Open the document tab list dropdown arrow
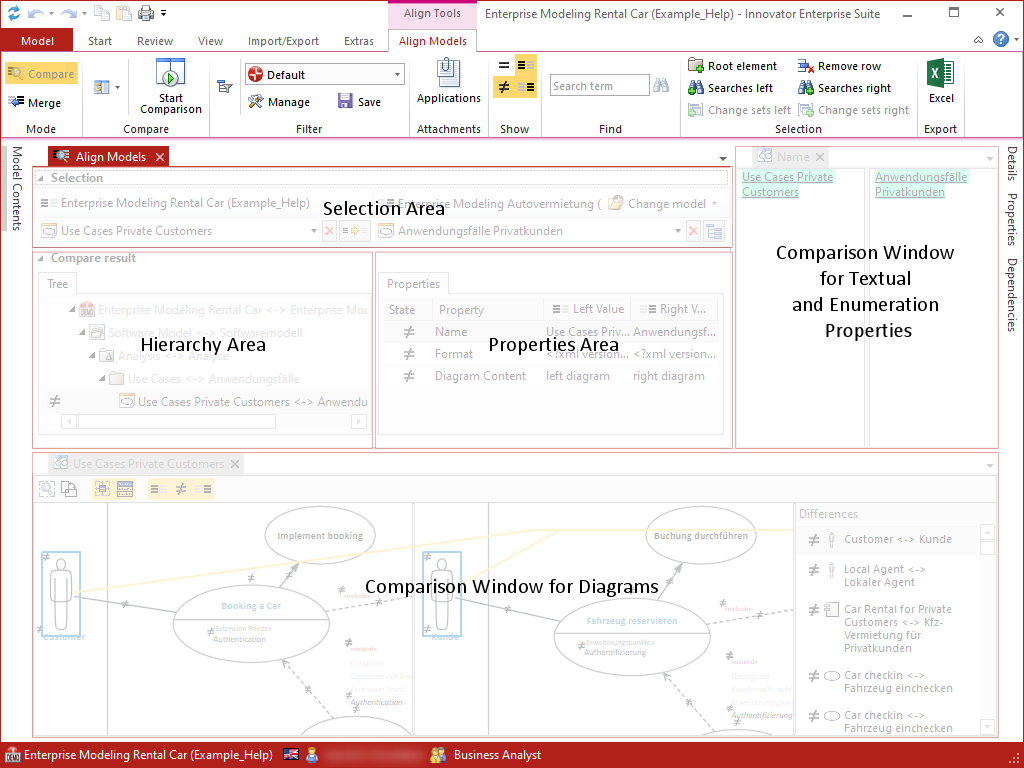 point(723,159)
